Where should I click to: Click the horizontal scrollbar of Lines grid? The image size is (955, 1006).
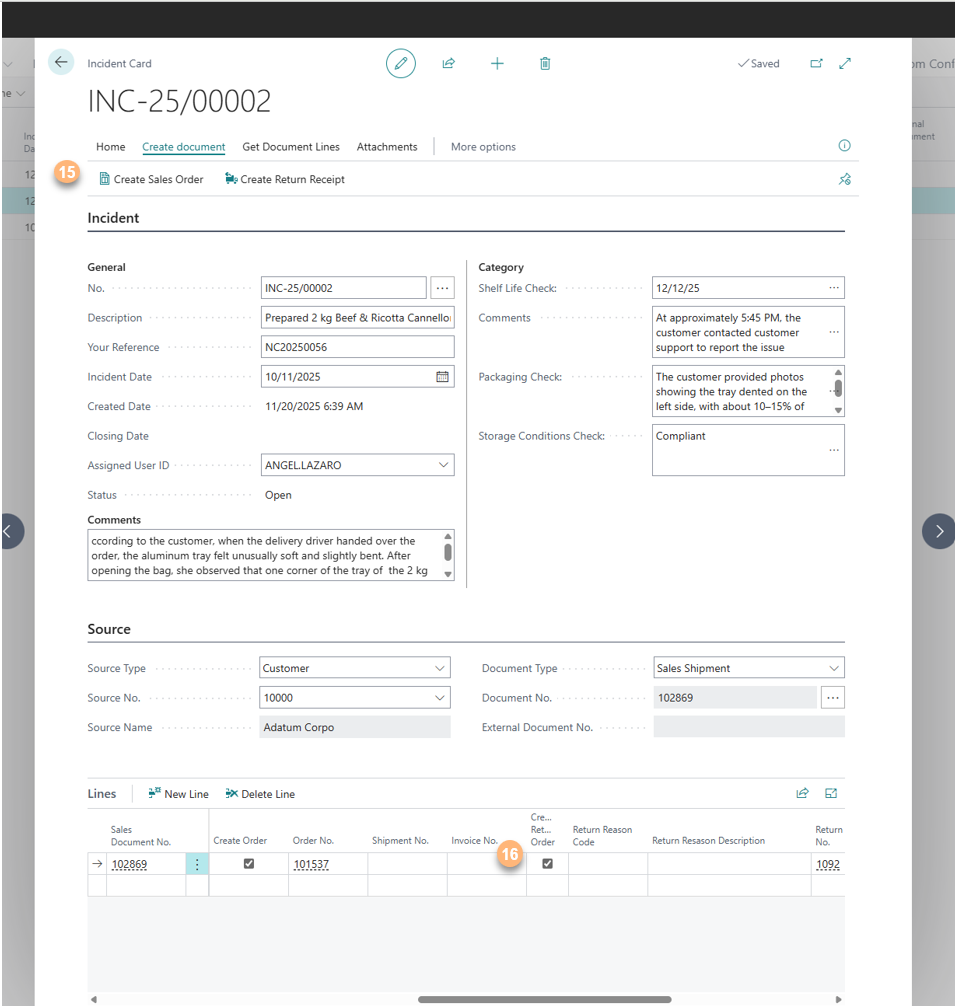pos(545,999)
